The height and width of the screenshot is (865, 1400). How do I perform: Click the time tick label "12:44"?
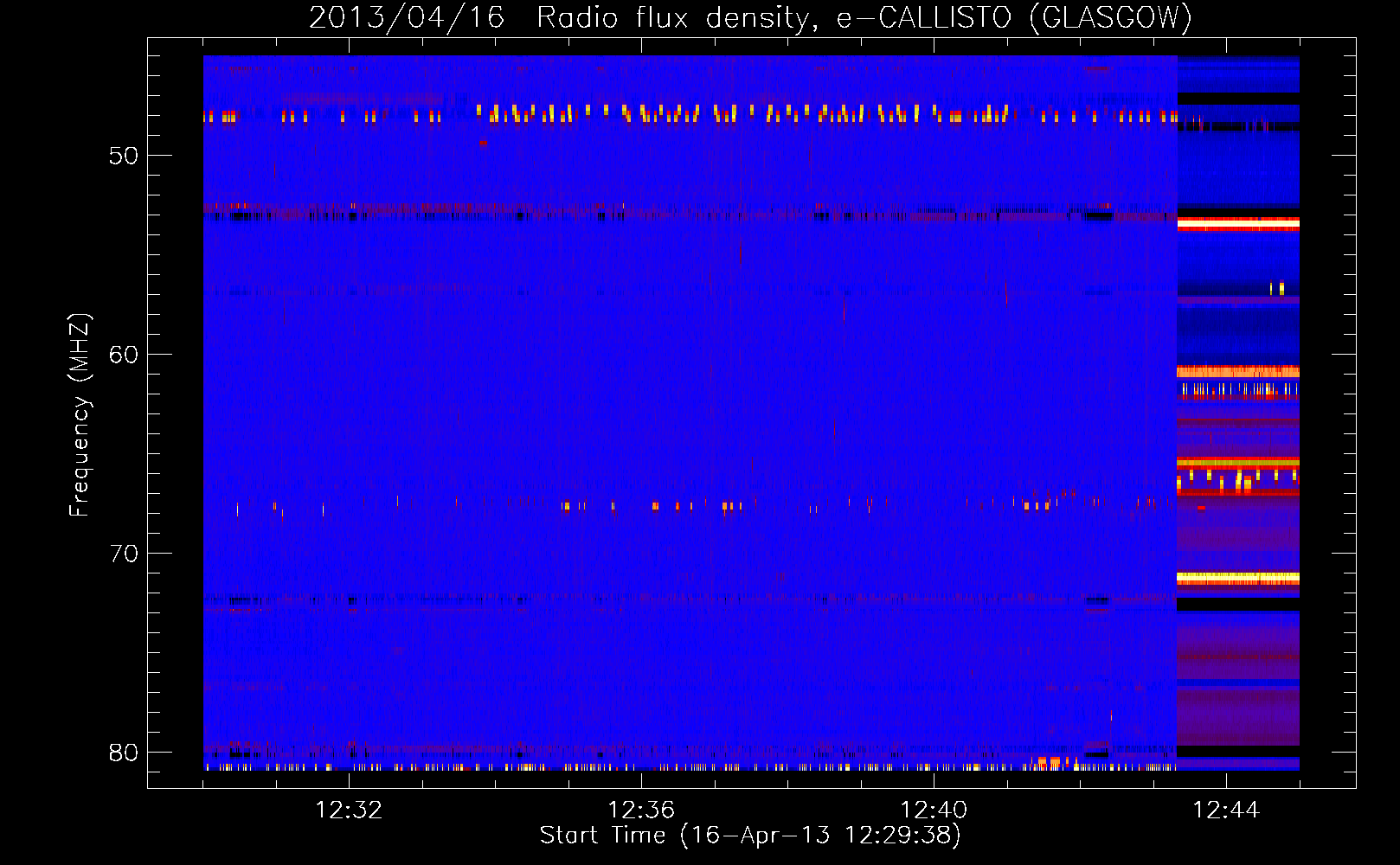(x=1226, y=810)
